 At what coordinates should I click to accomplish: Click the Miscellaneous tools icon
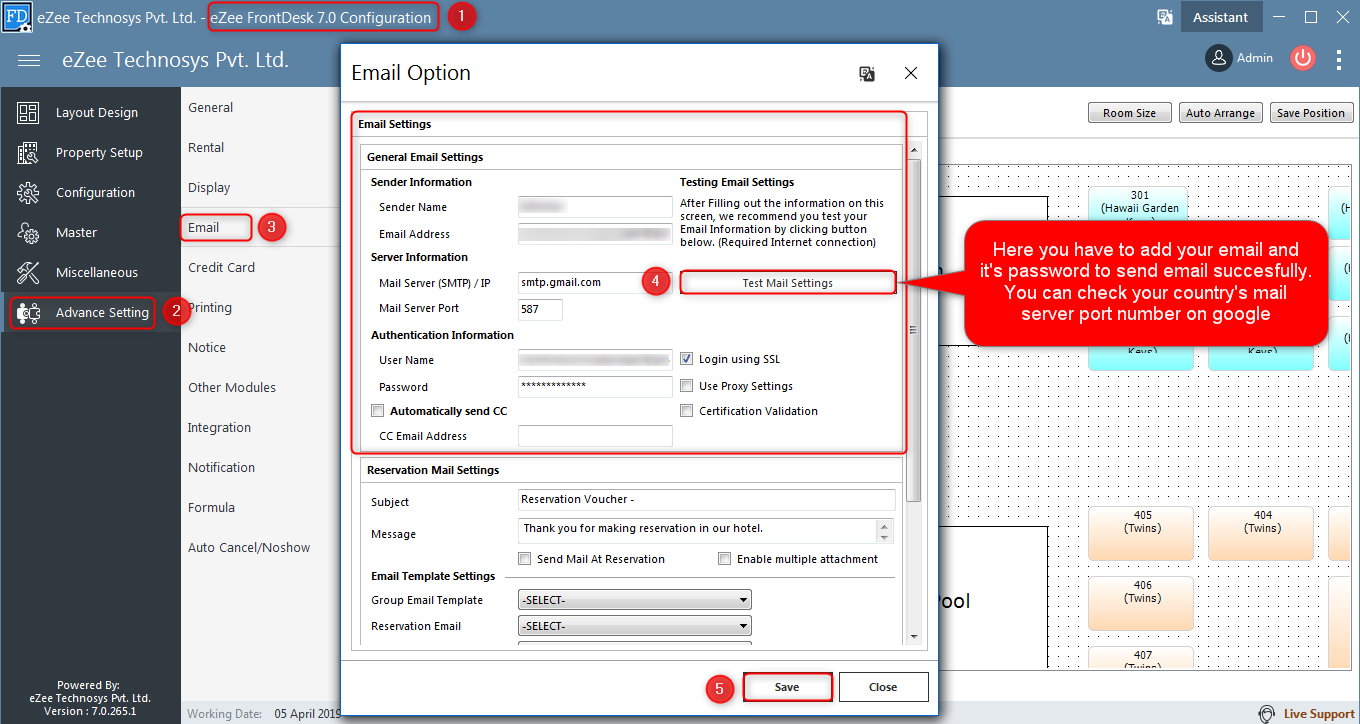pyautogui.click(x=28, y=273)
